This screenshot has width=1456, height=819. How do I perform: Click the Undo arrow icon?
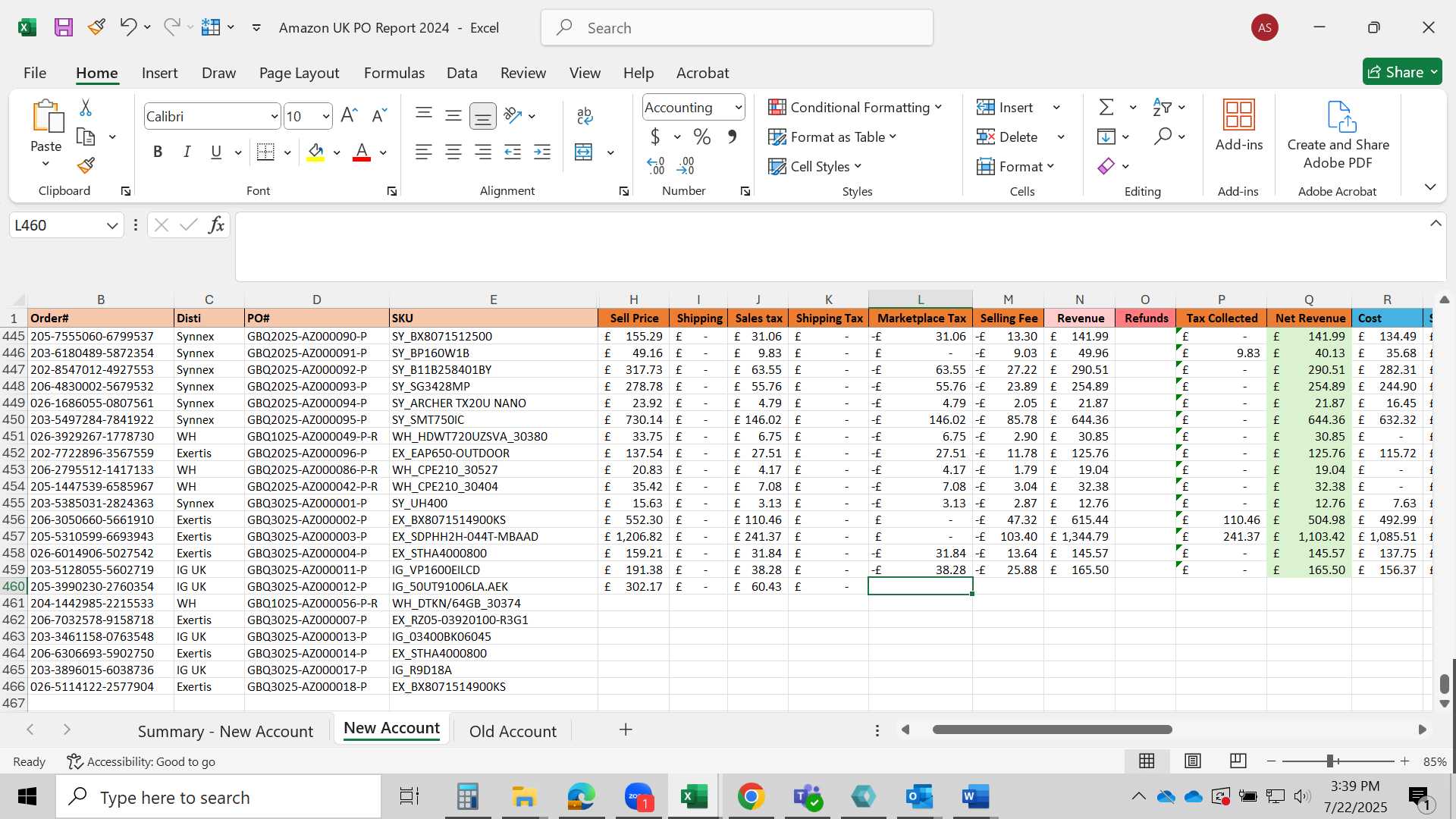point(127,27)
